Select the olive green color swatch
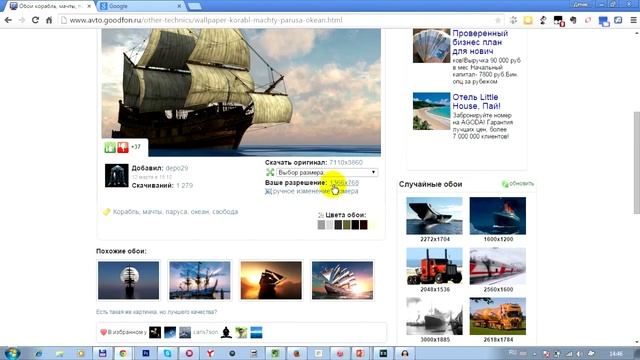The image size is (640, 360). coord(347,224)
